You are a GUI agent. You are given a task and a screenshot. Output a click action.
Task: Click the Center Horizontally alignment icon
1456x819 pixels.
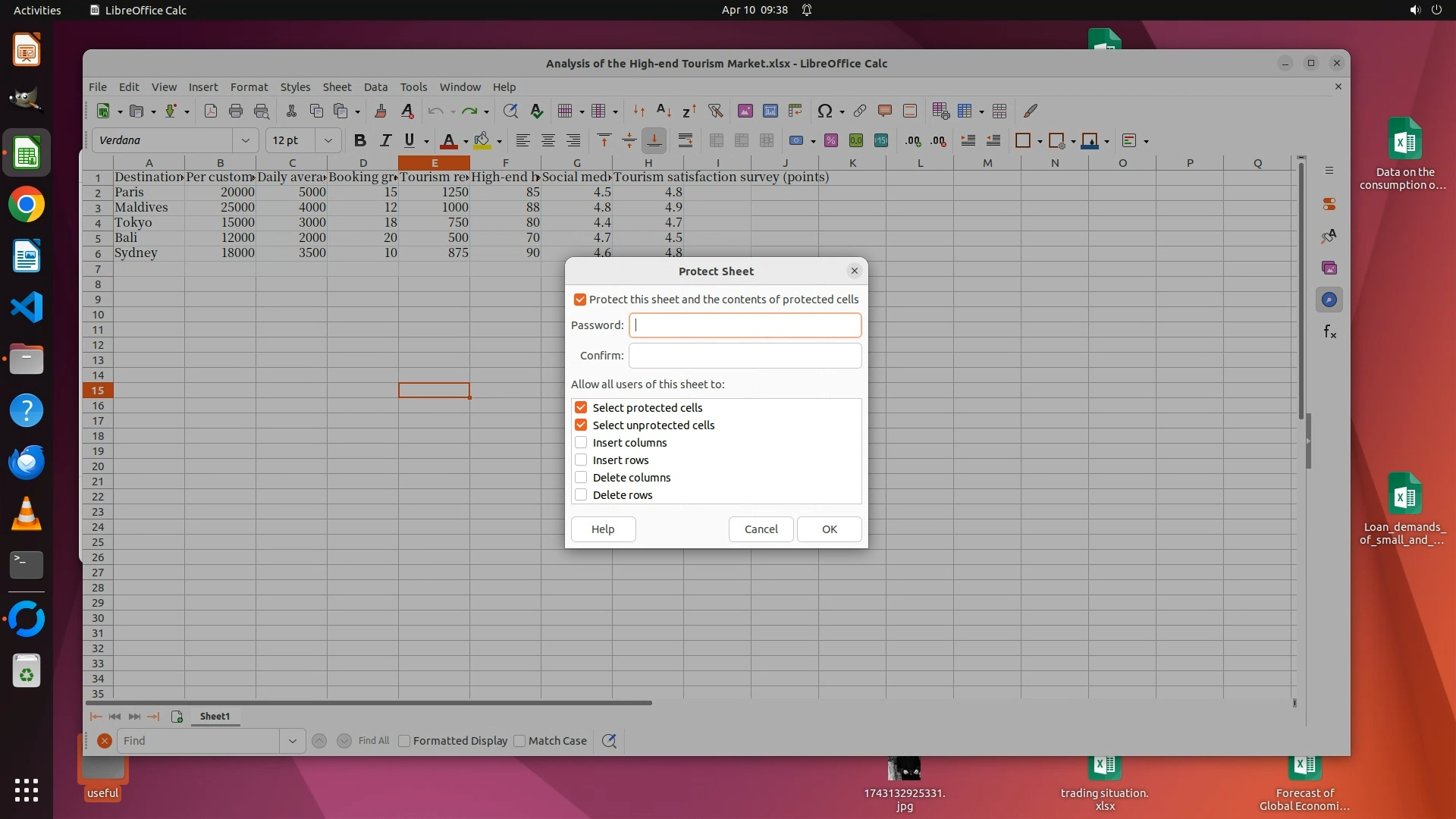[x=548, y=140]
